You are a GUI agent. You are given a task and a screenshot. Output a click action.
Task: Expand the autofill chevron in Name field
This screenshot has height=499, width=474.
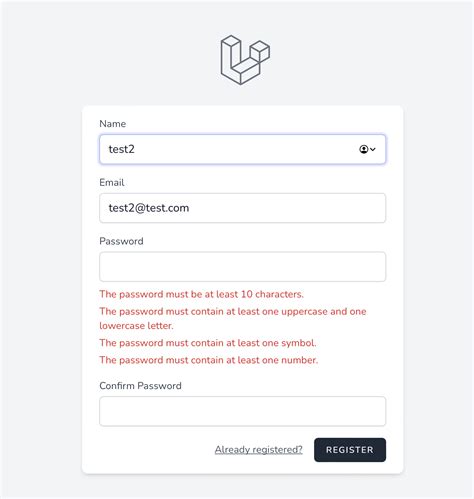[373, 149]
